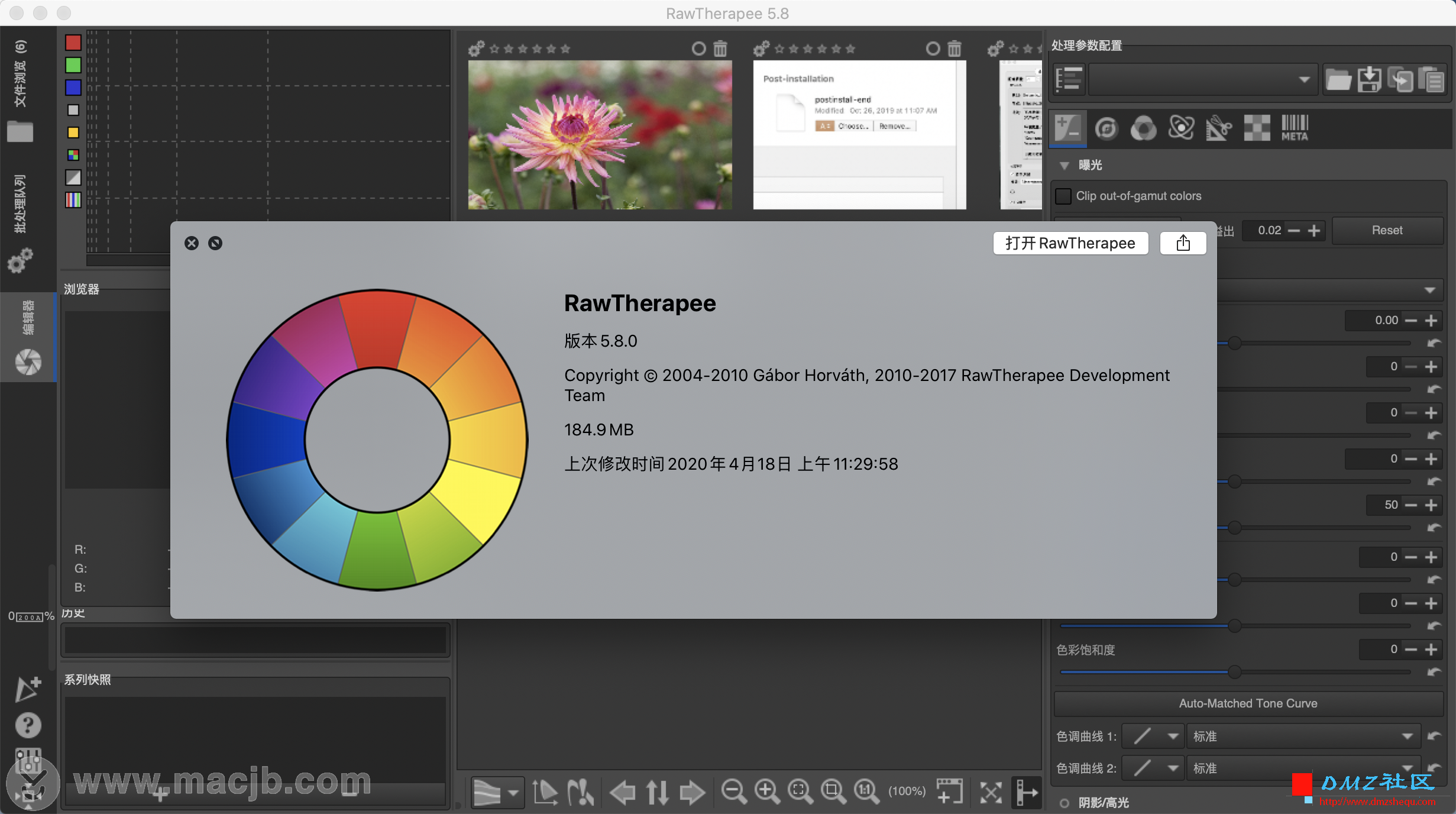Zoom preview to 1:1 (100%)

pos(866,792)
